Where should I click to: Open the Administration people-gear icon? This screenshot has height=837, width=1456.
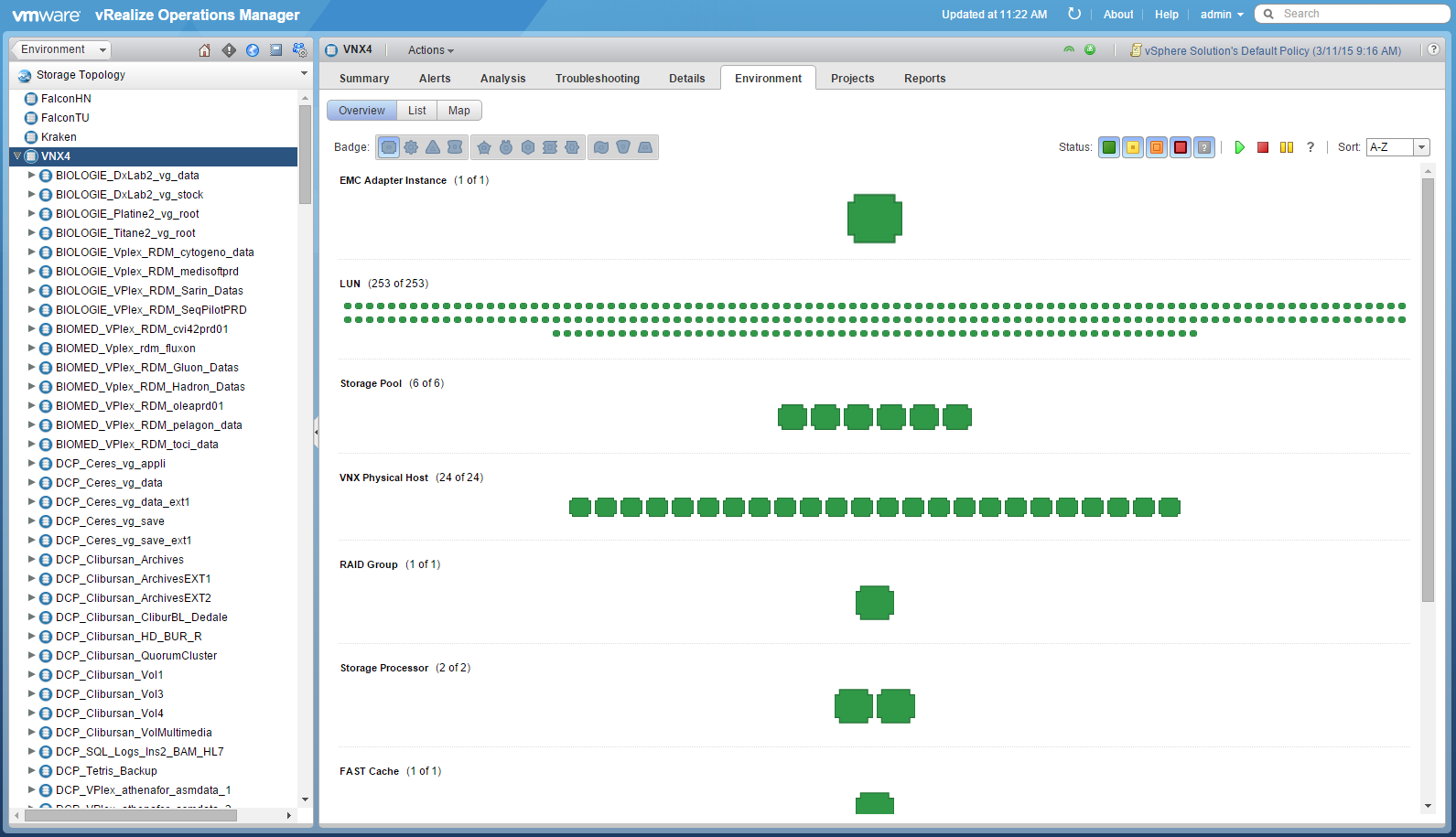299,50
